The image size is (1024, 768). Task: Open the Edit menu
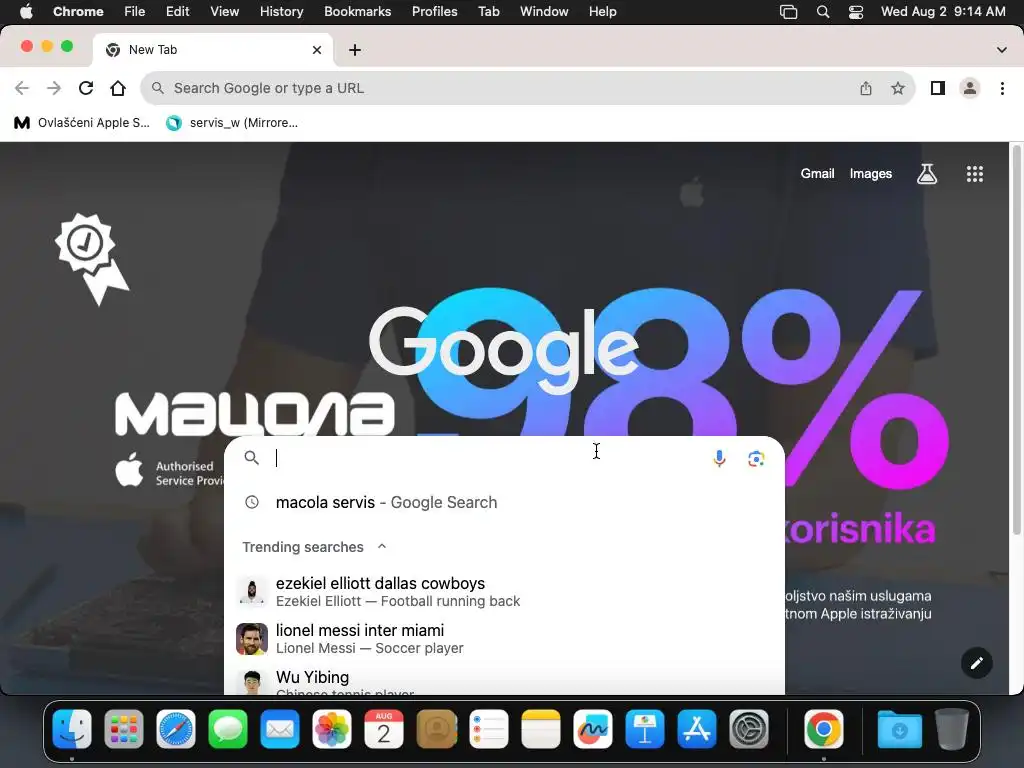point(177,12)
